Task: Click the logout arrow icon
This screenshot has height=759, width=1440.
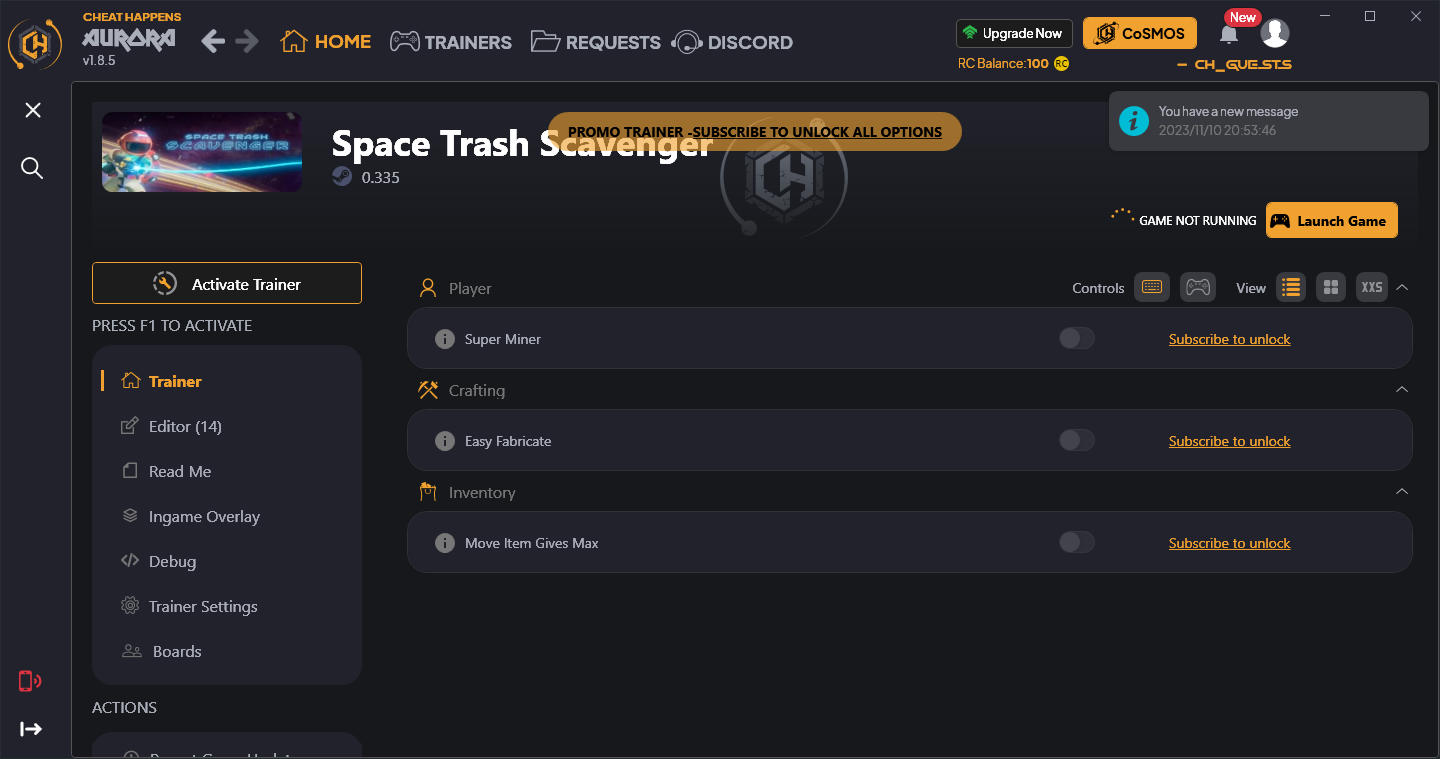Action: click(x=31, y=729)
